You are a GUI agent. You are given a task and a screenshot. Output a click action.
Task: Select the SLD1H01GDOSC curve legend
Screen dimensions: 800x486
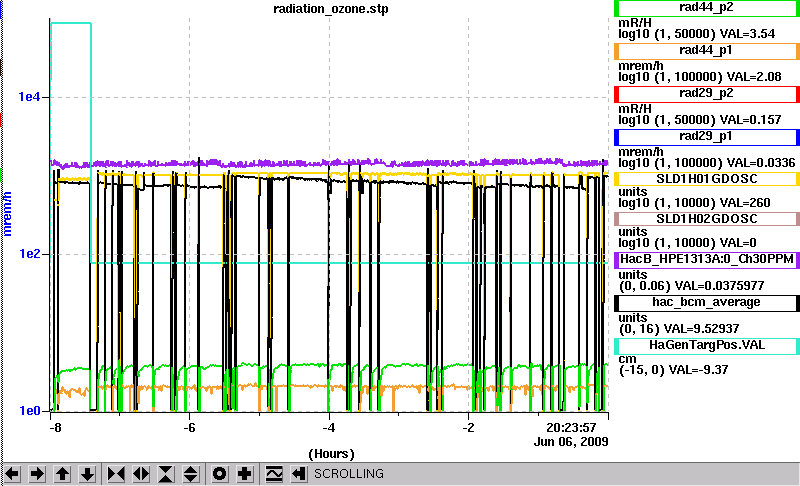tap(707, 180)
